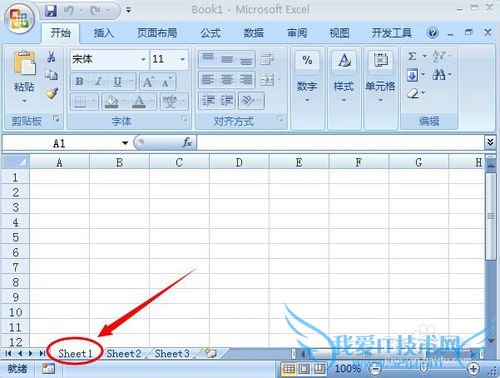Center text horizontally
Viewport: 500px width, 378px height.
[227, 80]
